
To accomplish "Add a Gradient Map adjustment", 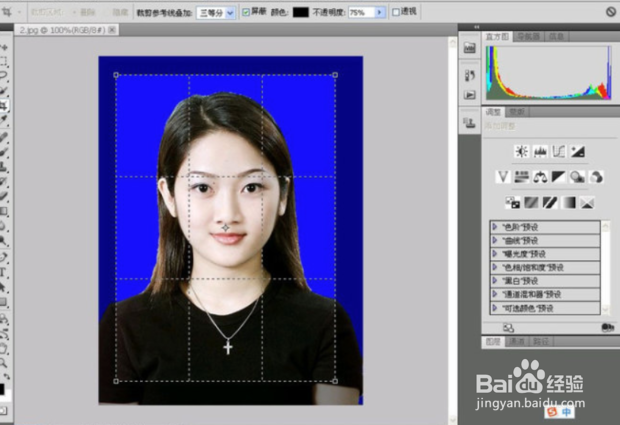I will (x=569, y=203).
